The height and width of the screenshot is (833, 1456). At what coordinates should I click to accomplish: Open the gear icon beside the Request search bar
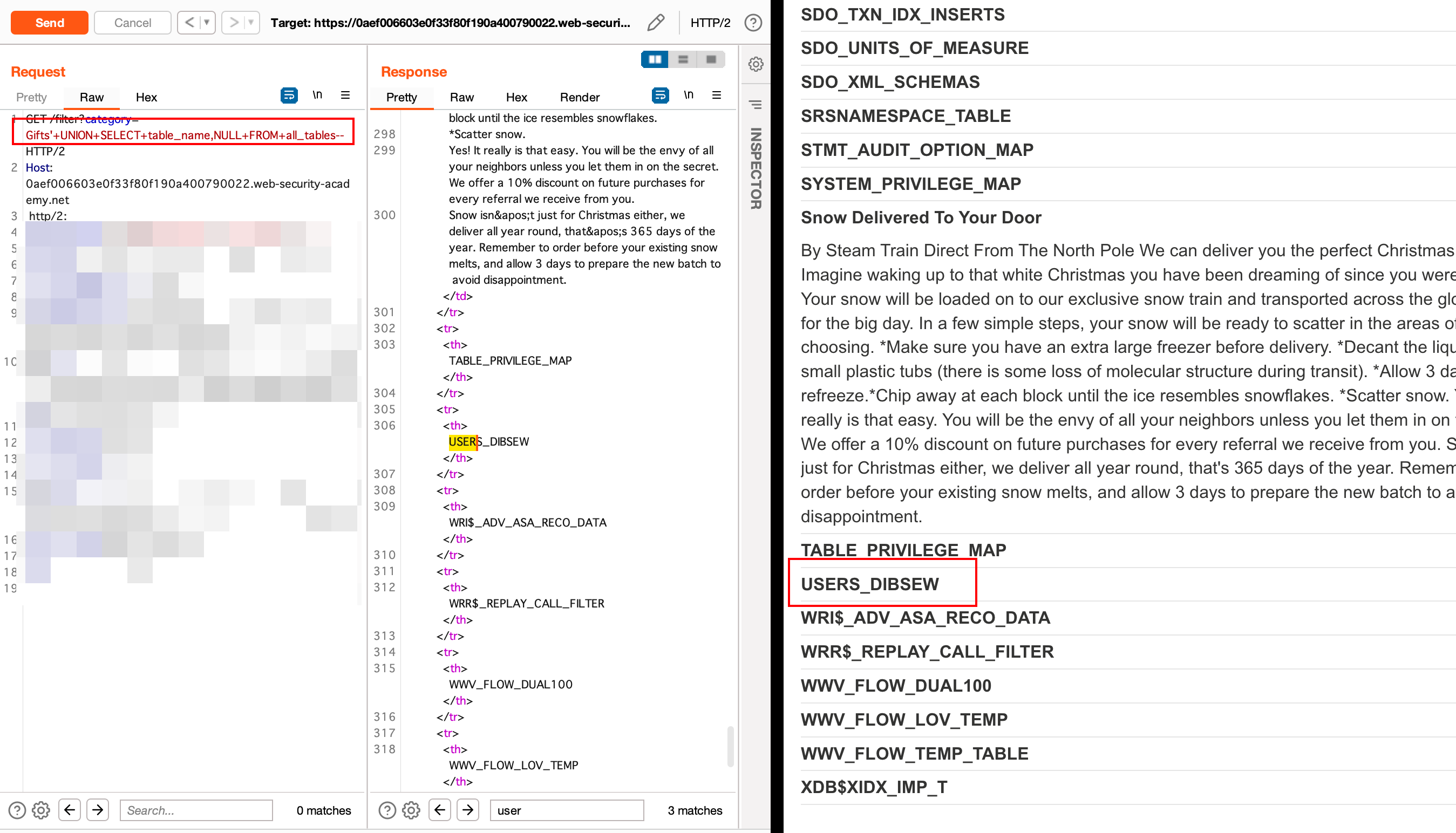click(x=40, y=810)
